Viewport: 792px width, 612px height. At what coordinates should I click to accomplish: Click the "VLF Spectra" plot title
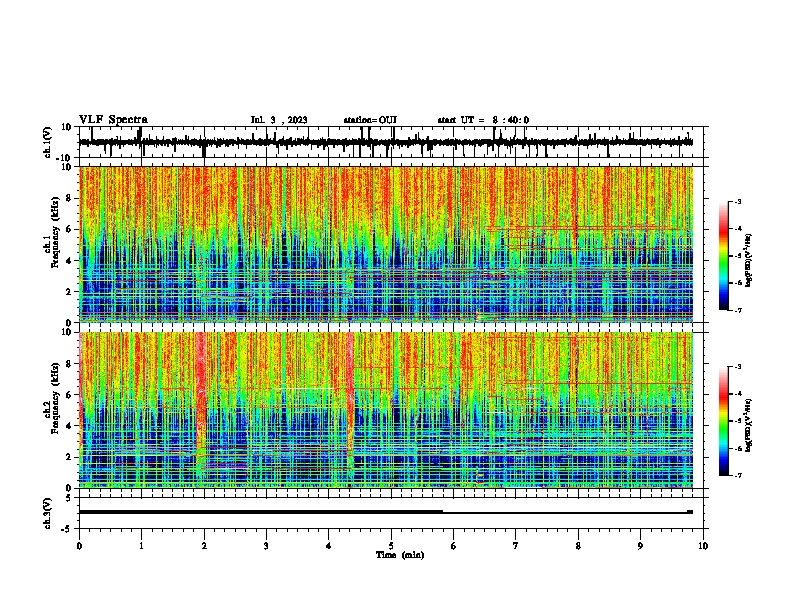tap(113, 120)
